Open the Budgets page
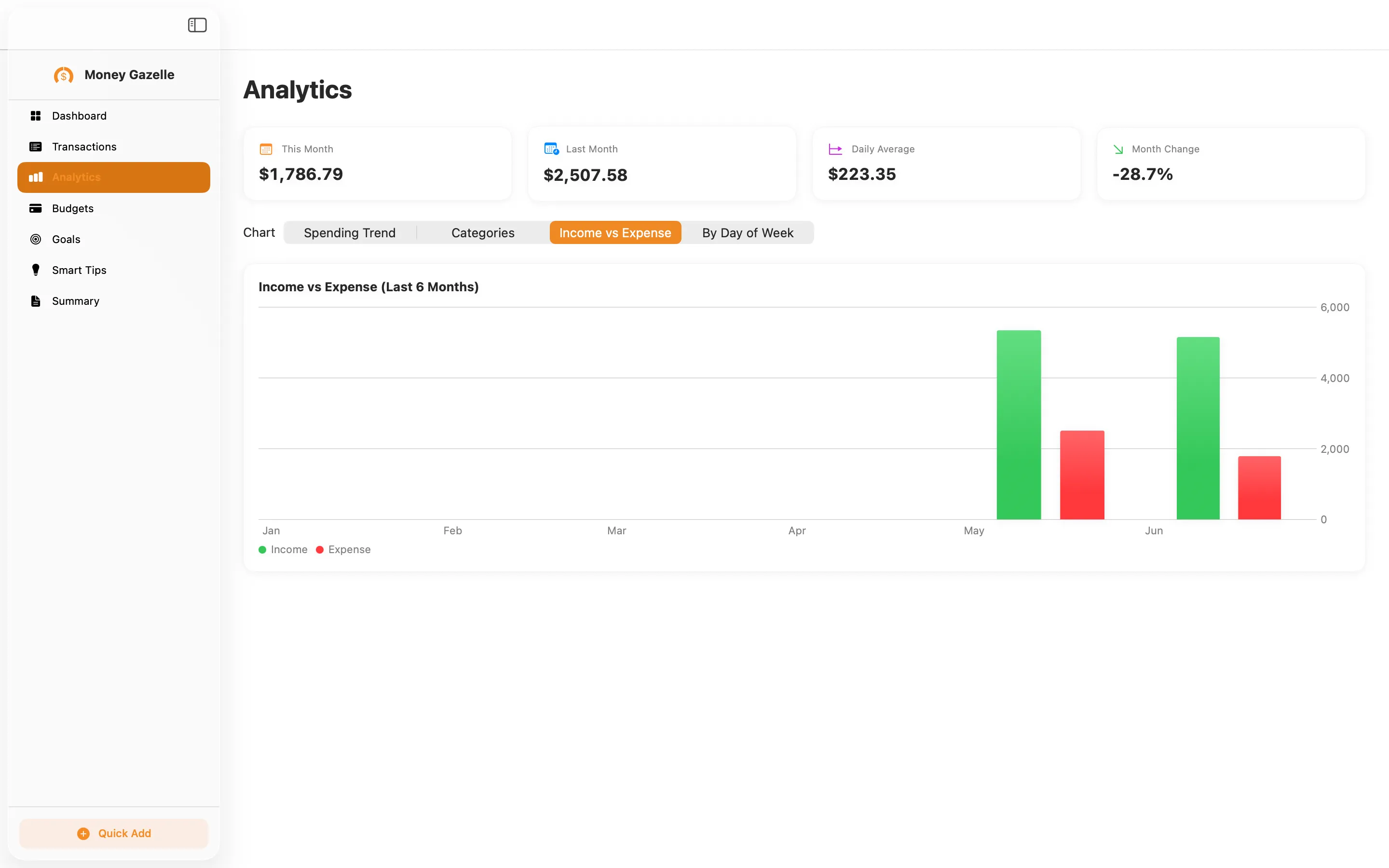Viewport: 1389px width, 868px height. coord(114,208)
